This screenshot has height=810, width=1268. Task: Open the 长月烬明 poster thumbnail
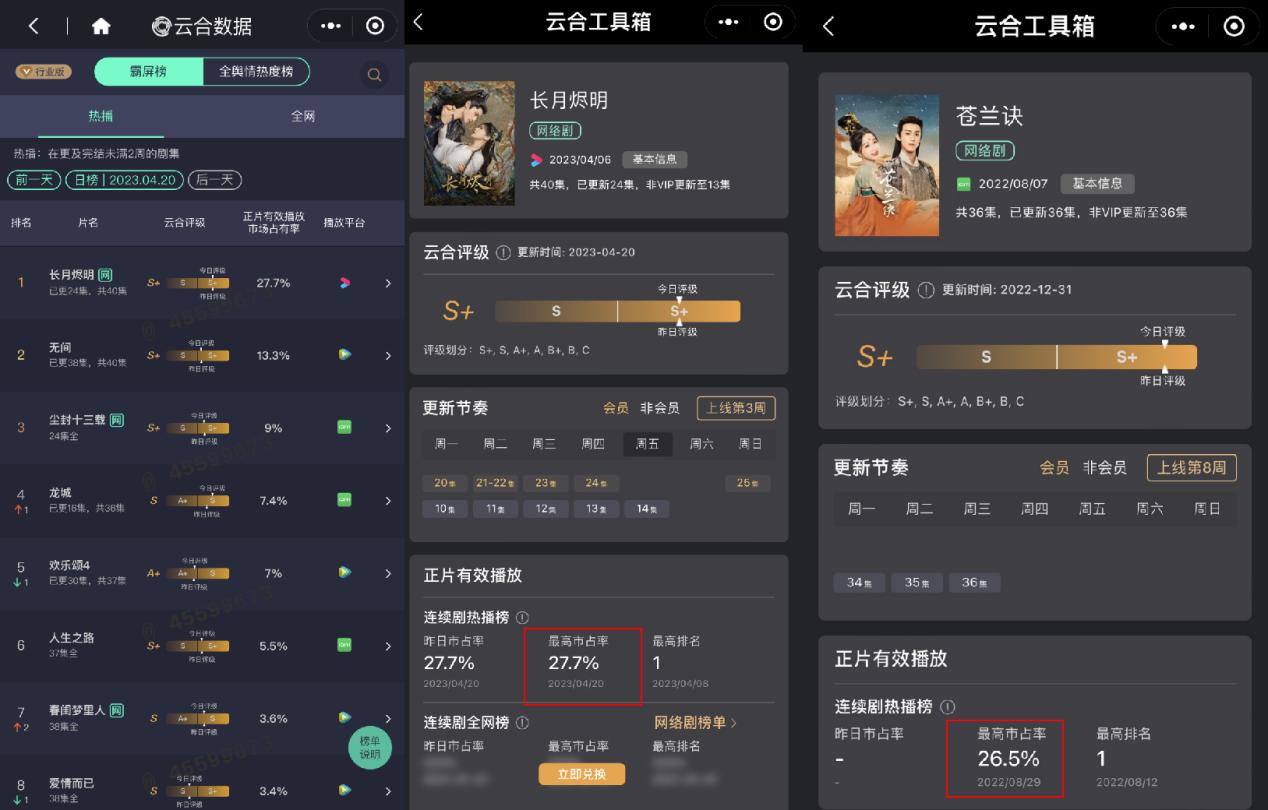click(469, 143)
